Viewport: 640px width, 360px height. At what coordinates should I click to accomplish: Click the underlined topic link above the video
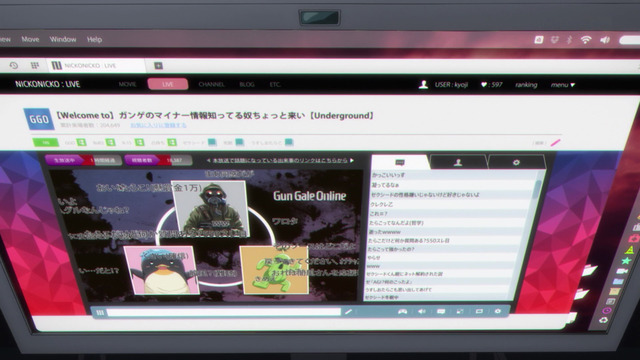(280, 160)
